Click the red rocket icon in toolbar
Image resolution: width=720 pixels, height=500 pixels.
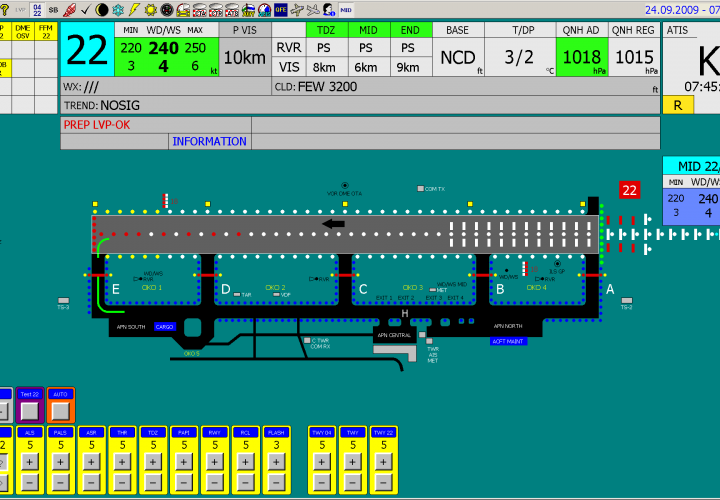[x=69, y=9]
